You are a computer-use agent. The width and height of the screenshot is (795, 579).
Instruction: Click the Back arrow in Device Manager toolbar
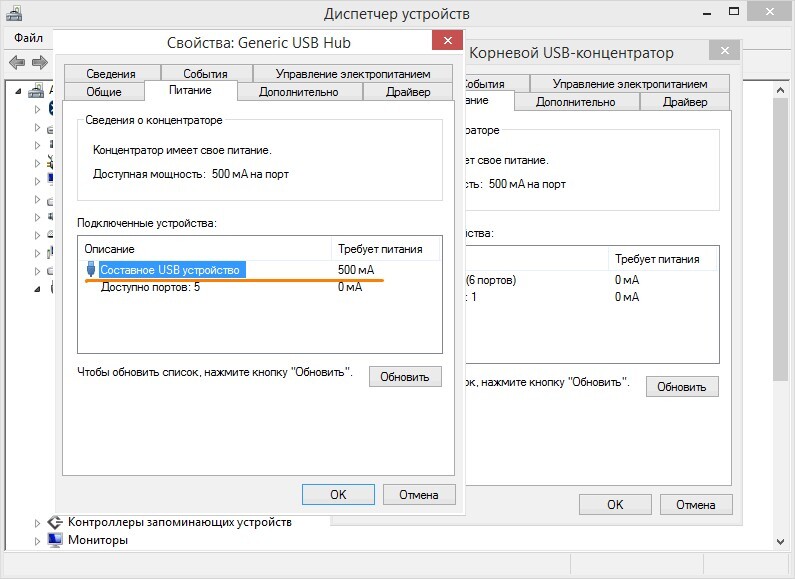tap(17, 63)
